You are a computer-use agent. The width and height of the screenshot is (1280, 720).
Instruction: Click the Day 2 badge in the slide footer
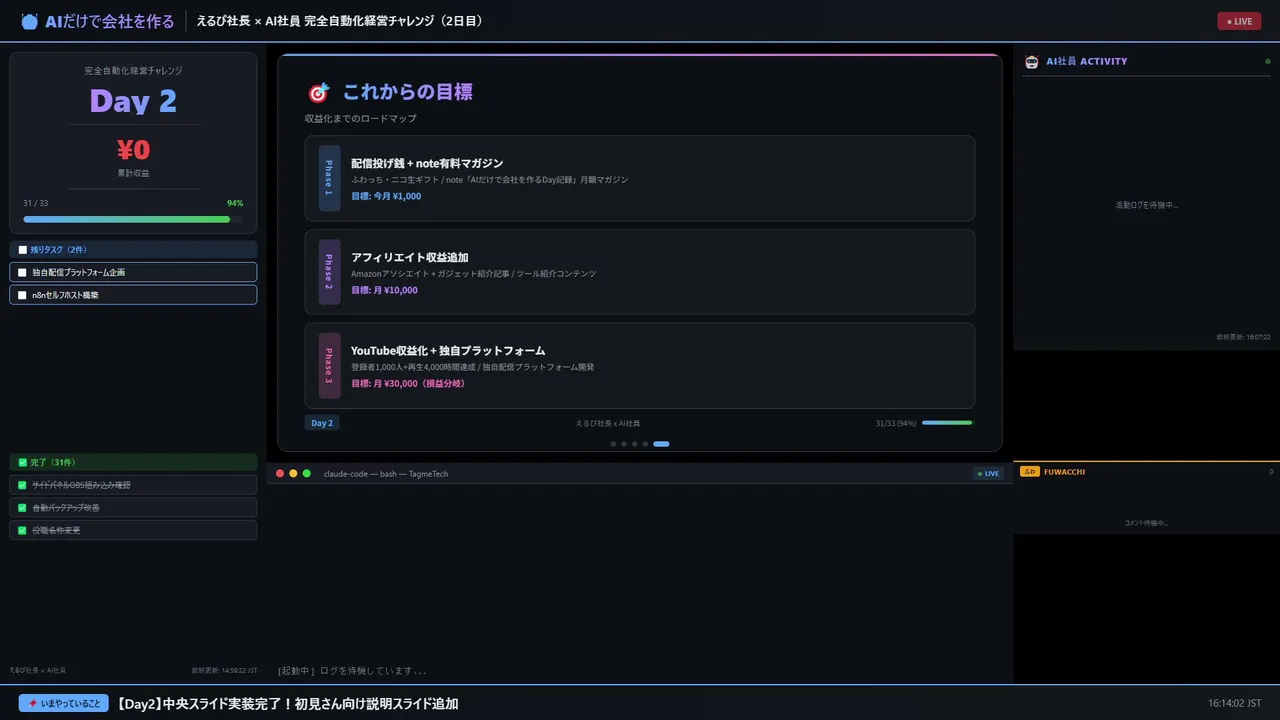tap(322, 423)
